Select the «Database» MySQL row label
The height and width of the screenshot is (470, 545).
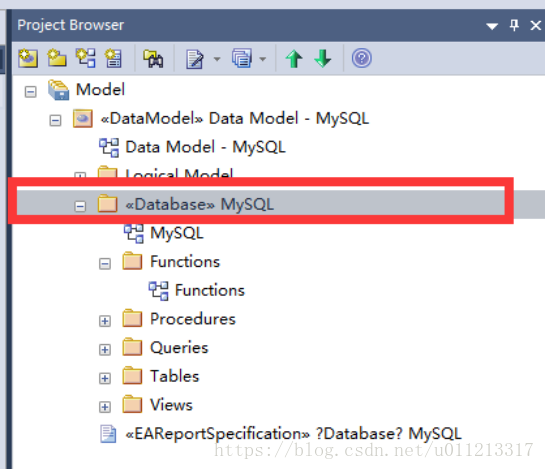[200, 204]
